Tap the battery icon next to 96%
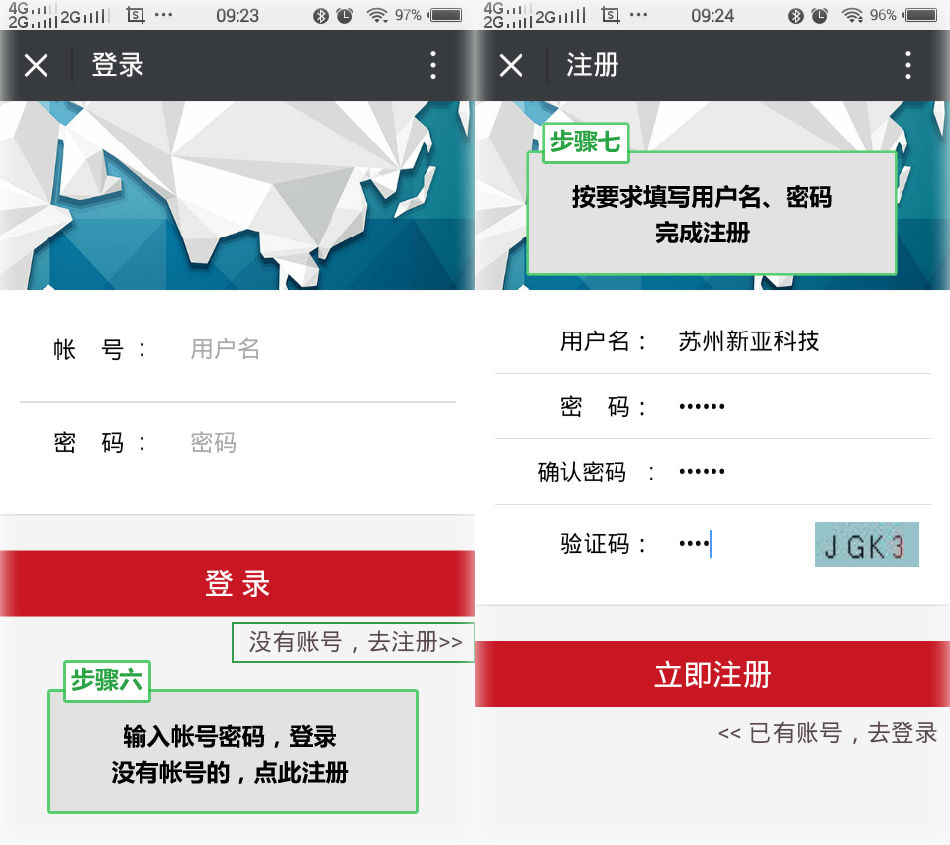 (x=920, y=15)
